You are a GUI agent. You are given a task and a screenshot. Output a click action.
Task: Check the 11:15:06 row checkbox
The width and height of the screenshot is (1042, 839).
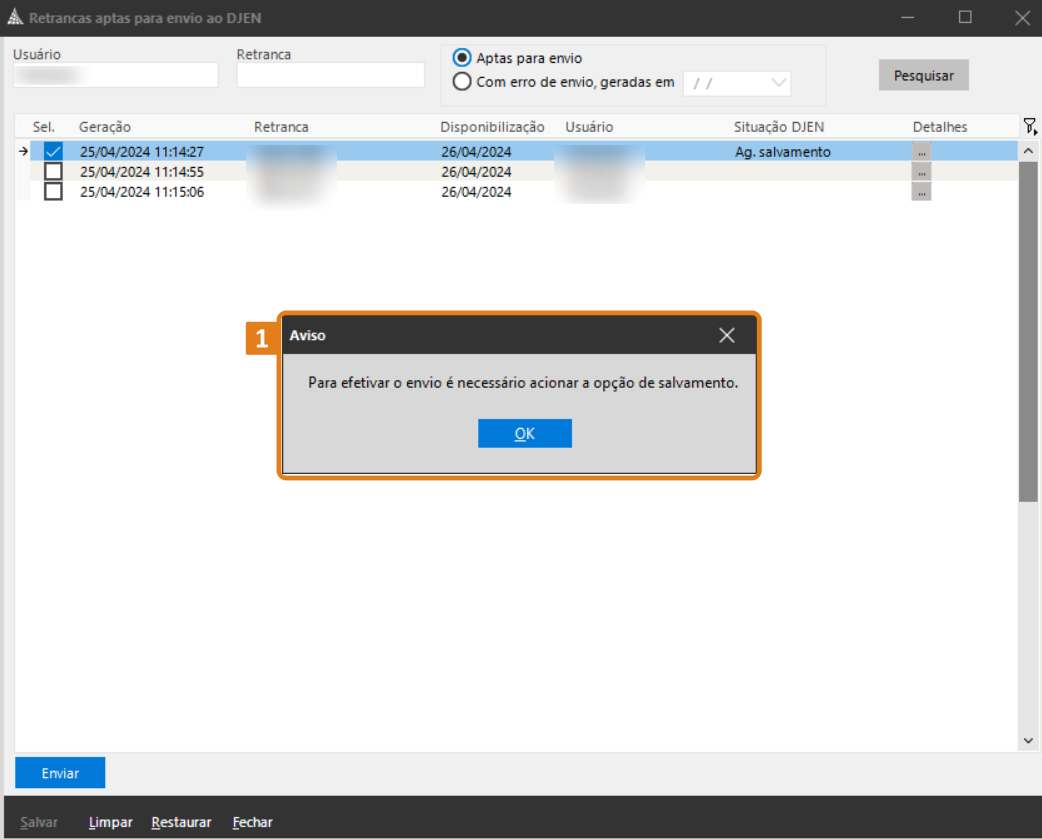[54, 192]
